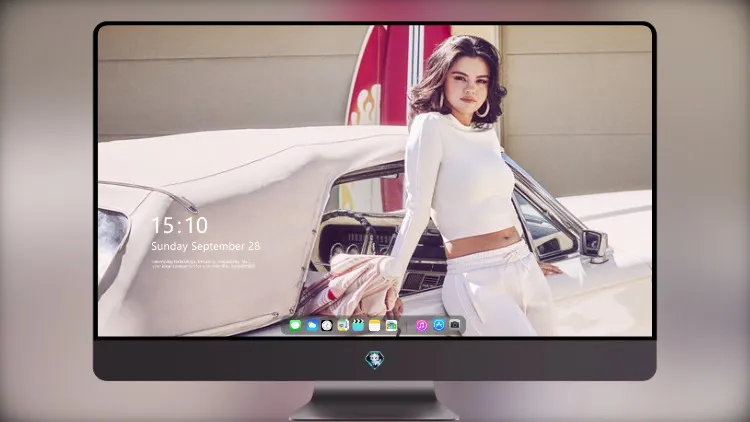
Task: Click the logo badge on monitor chin
Action: (x=375, y=359)
